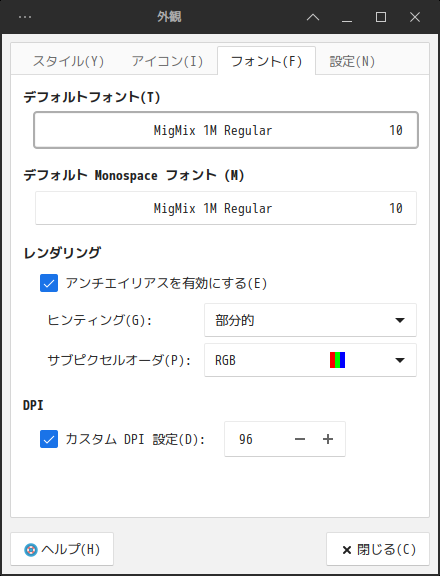Click the DPI value field showing 96
Screen dimensions: 440x576
256,439
